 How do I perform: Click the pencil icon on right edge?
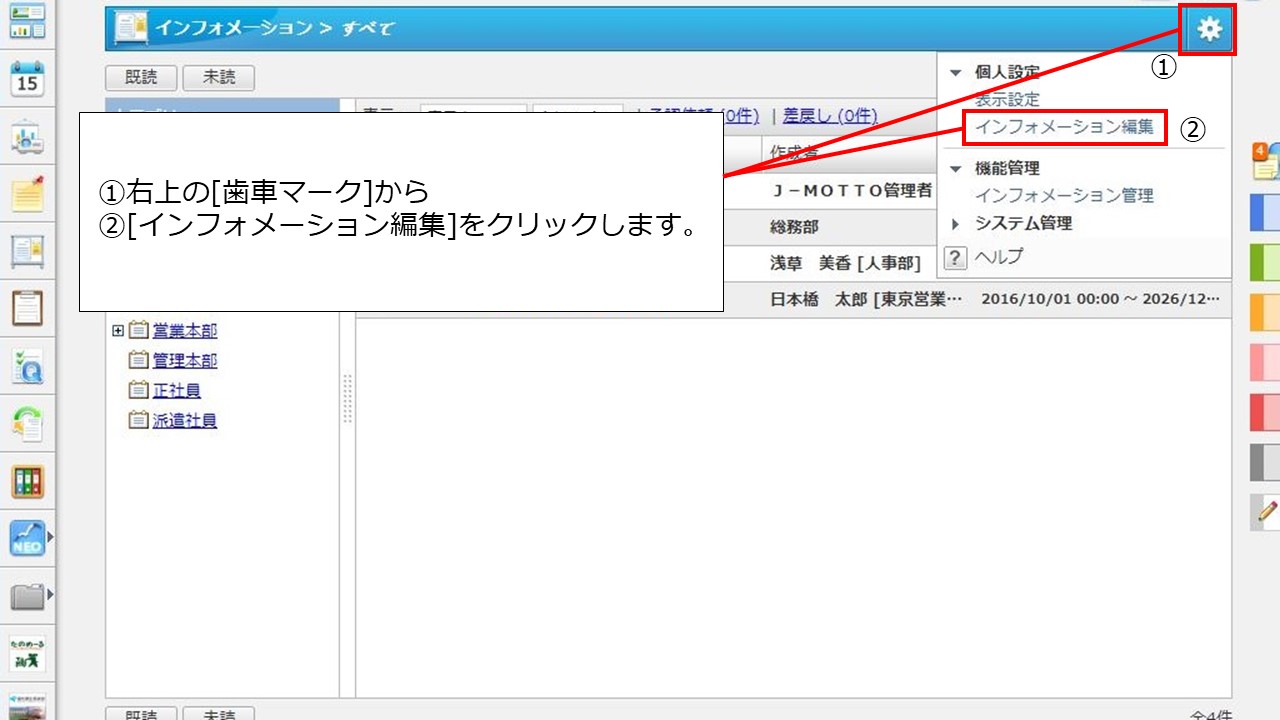point(1266,511)
